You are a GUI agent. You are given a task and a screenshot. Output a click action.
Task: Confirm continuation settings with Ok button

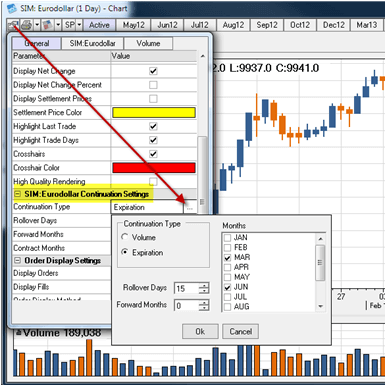pos(200,331)
